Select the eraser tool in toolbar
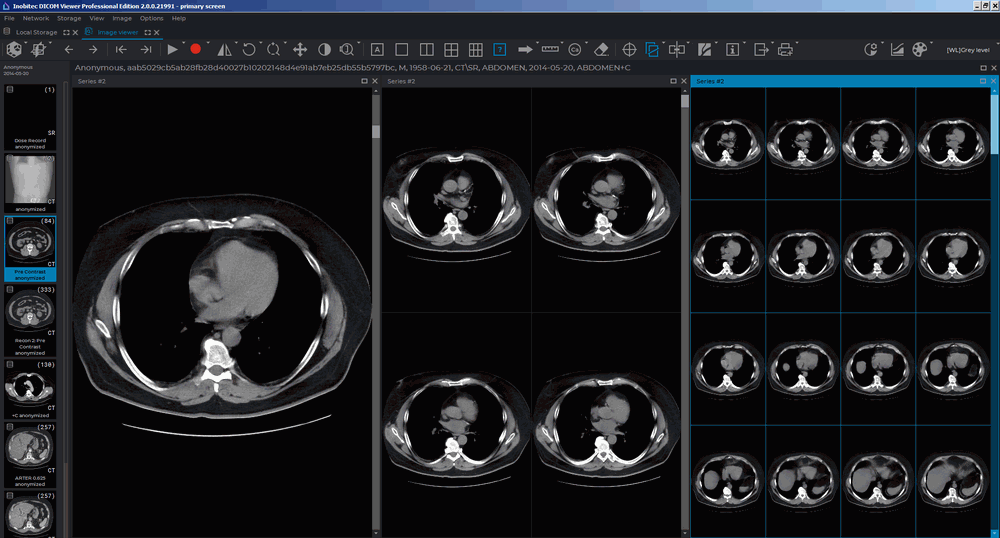The image size is (1000, 538). coord(601,49)
